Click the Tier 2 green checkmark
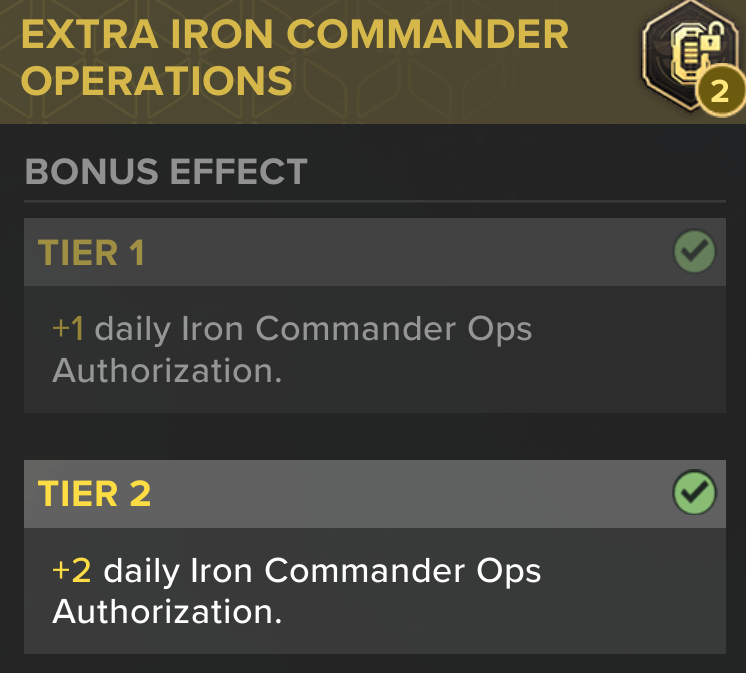The width and height of the screenshot is (746, 673). [694, 492]
